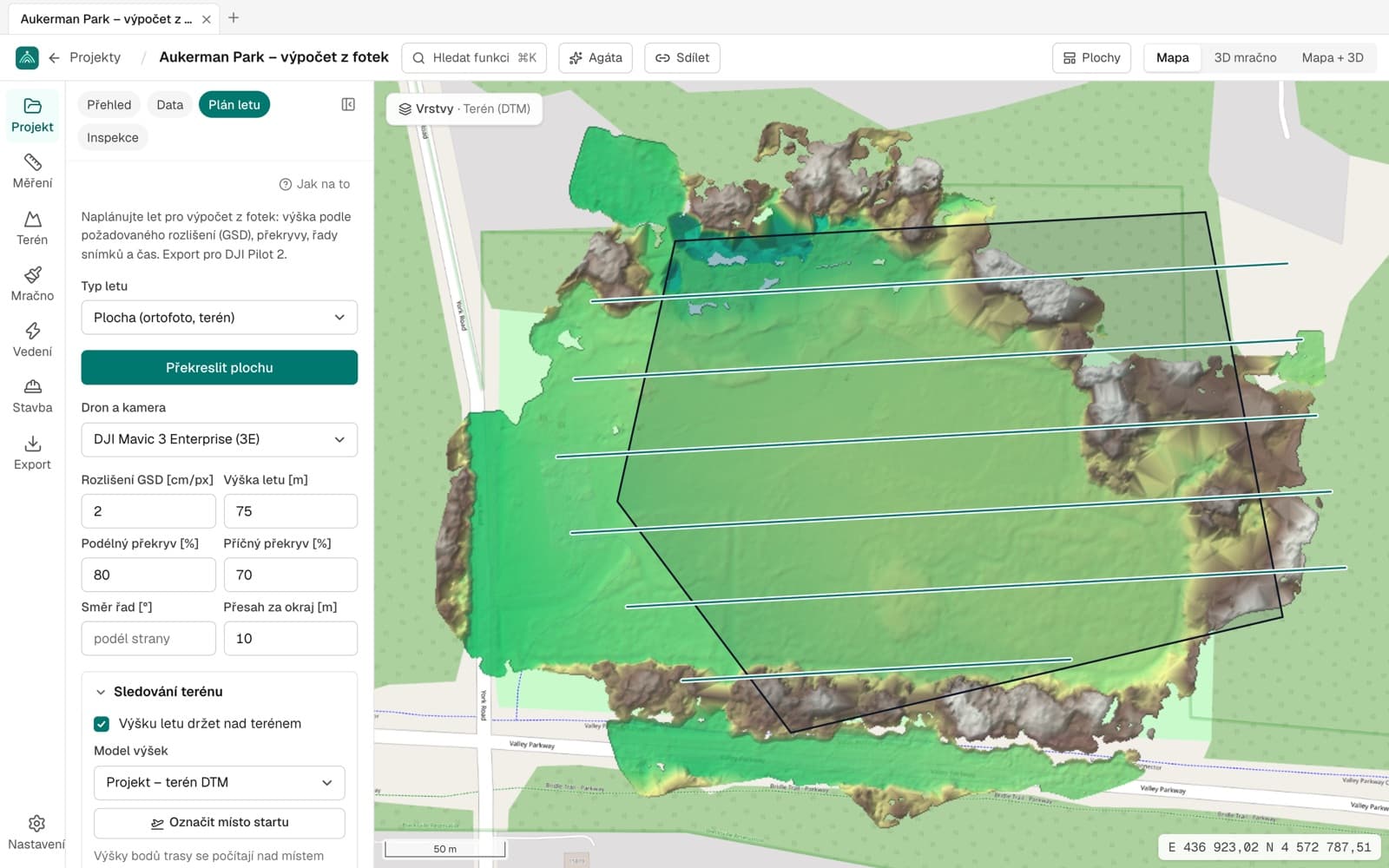
Task: Open the Sdílet share button
Action: [x=682, y=57]
